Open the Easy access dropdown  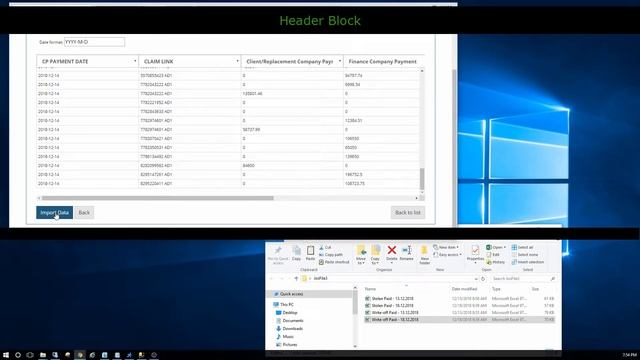point(447,255)
